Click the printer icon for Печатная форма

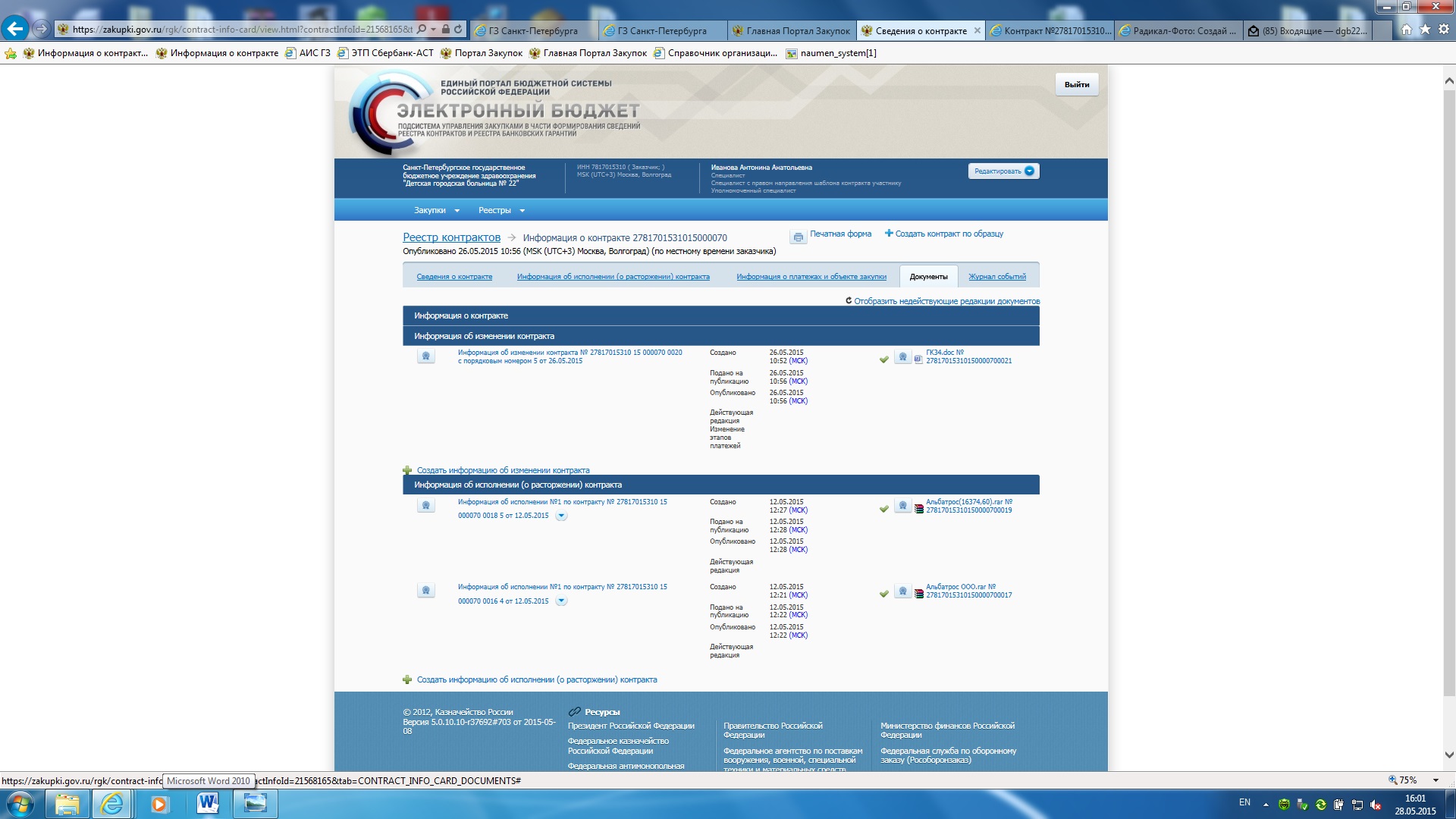798,237
